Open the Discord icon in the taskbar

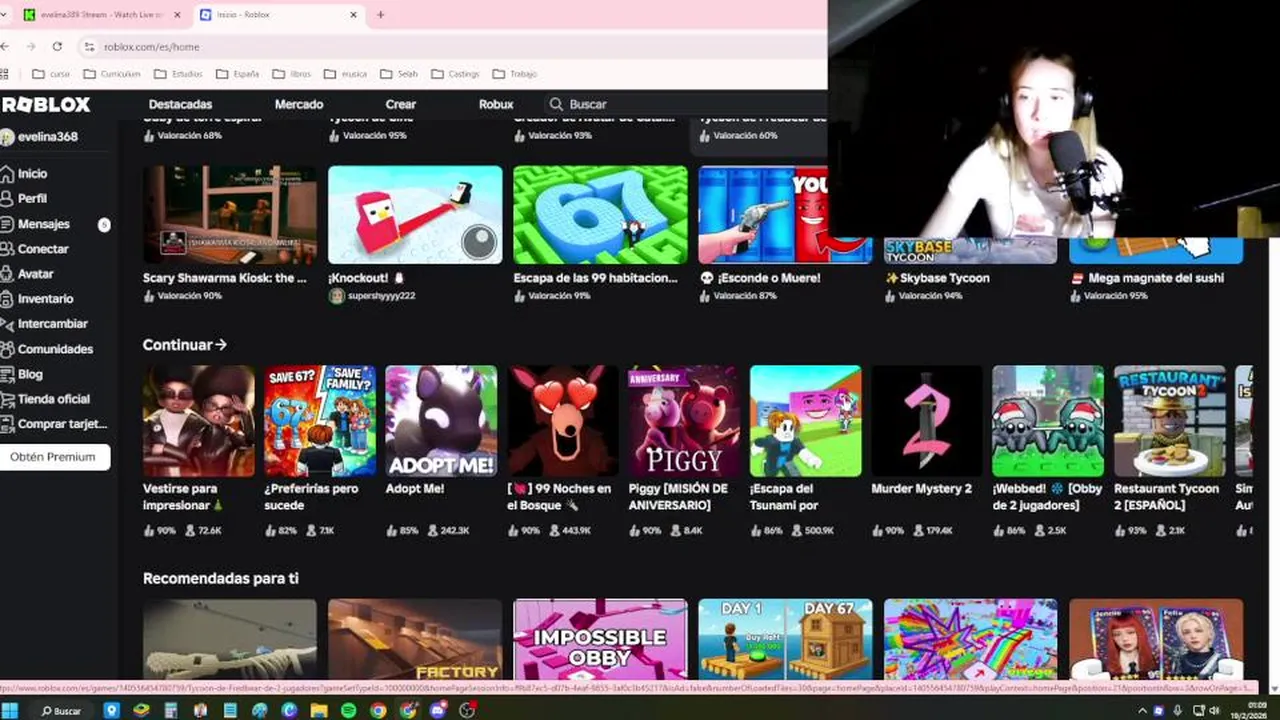pyautogui.click(x=437, y=710)
